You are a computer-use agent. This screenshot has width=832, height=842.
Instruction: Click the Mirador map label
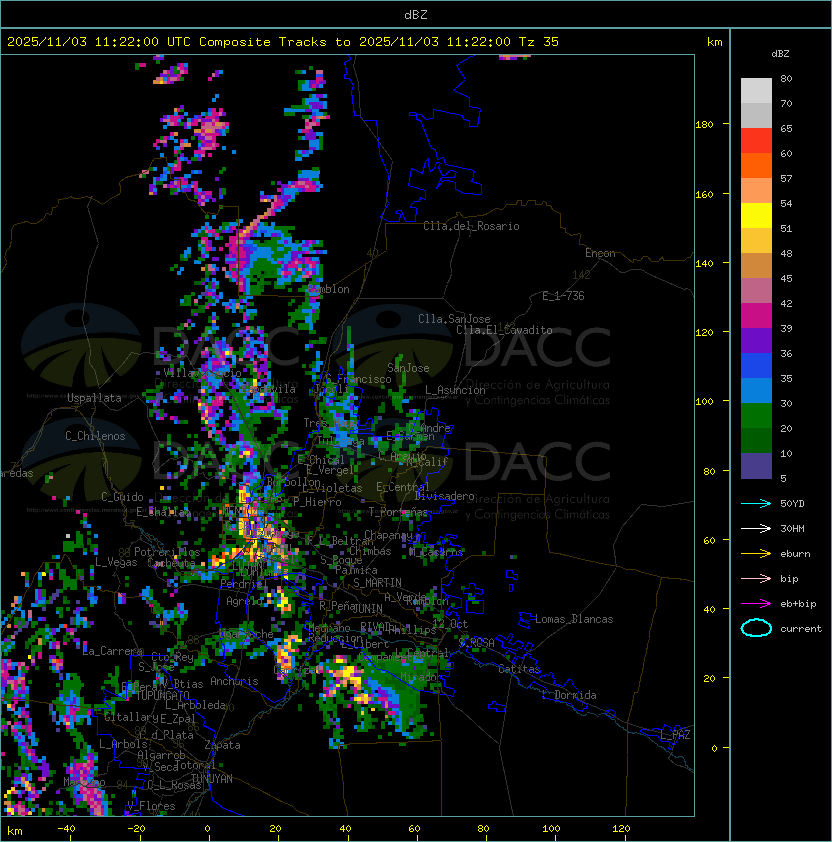[x=422, y=677]
